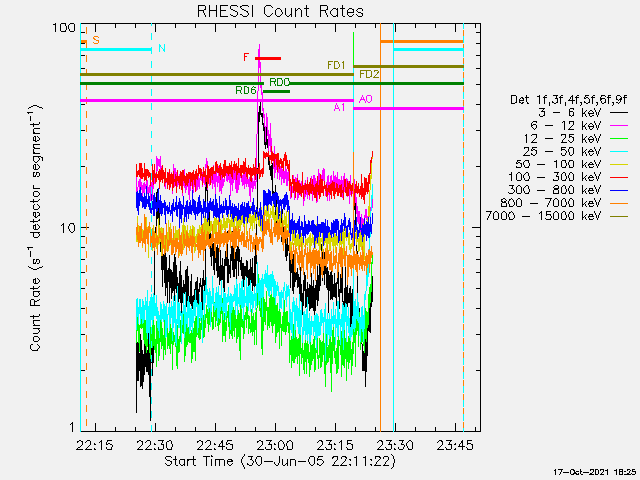This screenshot has height=480, width=640.
Task: Select the '300 - 800 keV' legend entry
Action: (568, 190)
